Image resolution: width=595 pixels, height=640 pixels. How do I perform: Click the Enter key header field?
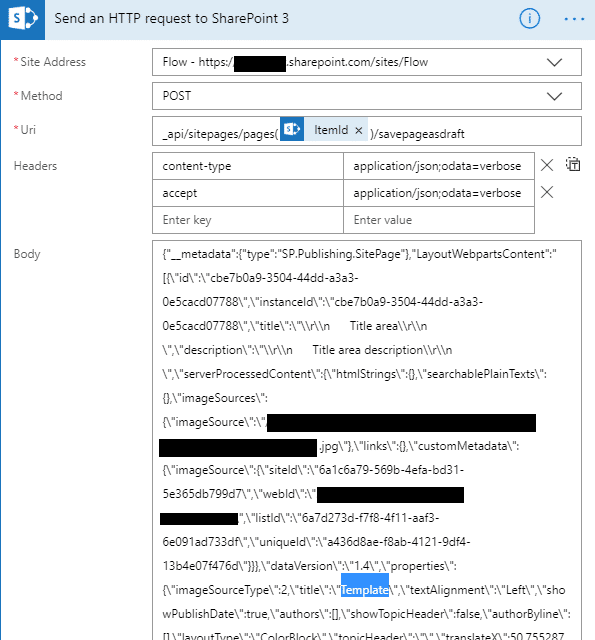tap(248, 220)
